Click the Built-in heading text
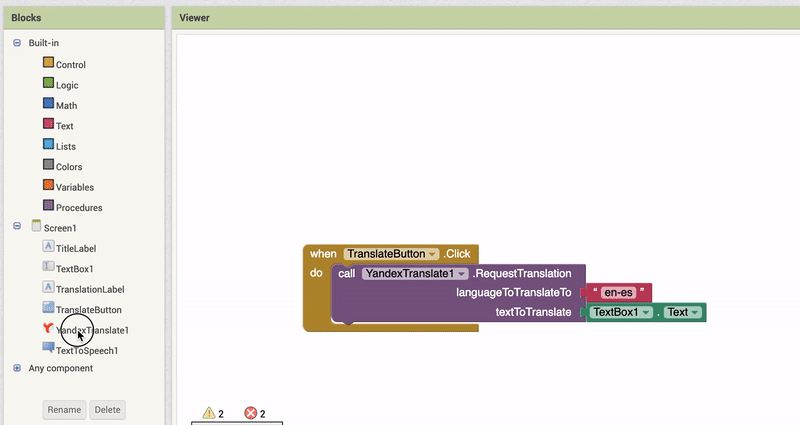 [x=43, y=43]
